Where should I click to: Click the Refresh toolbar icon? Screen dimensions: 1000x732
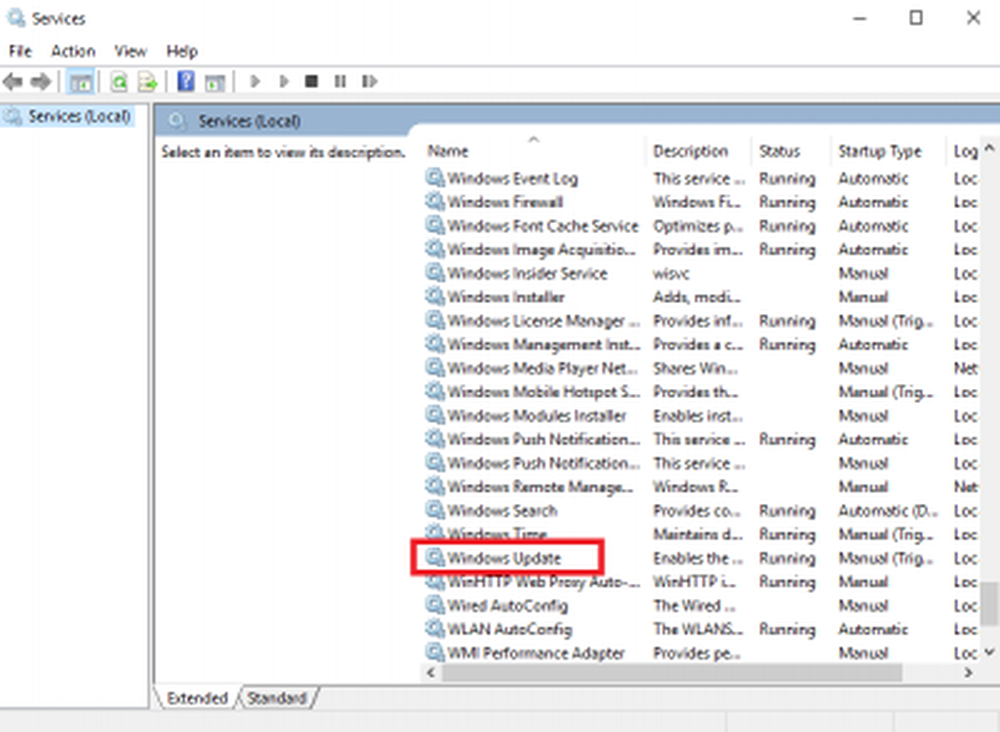[x=119, y=82]
